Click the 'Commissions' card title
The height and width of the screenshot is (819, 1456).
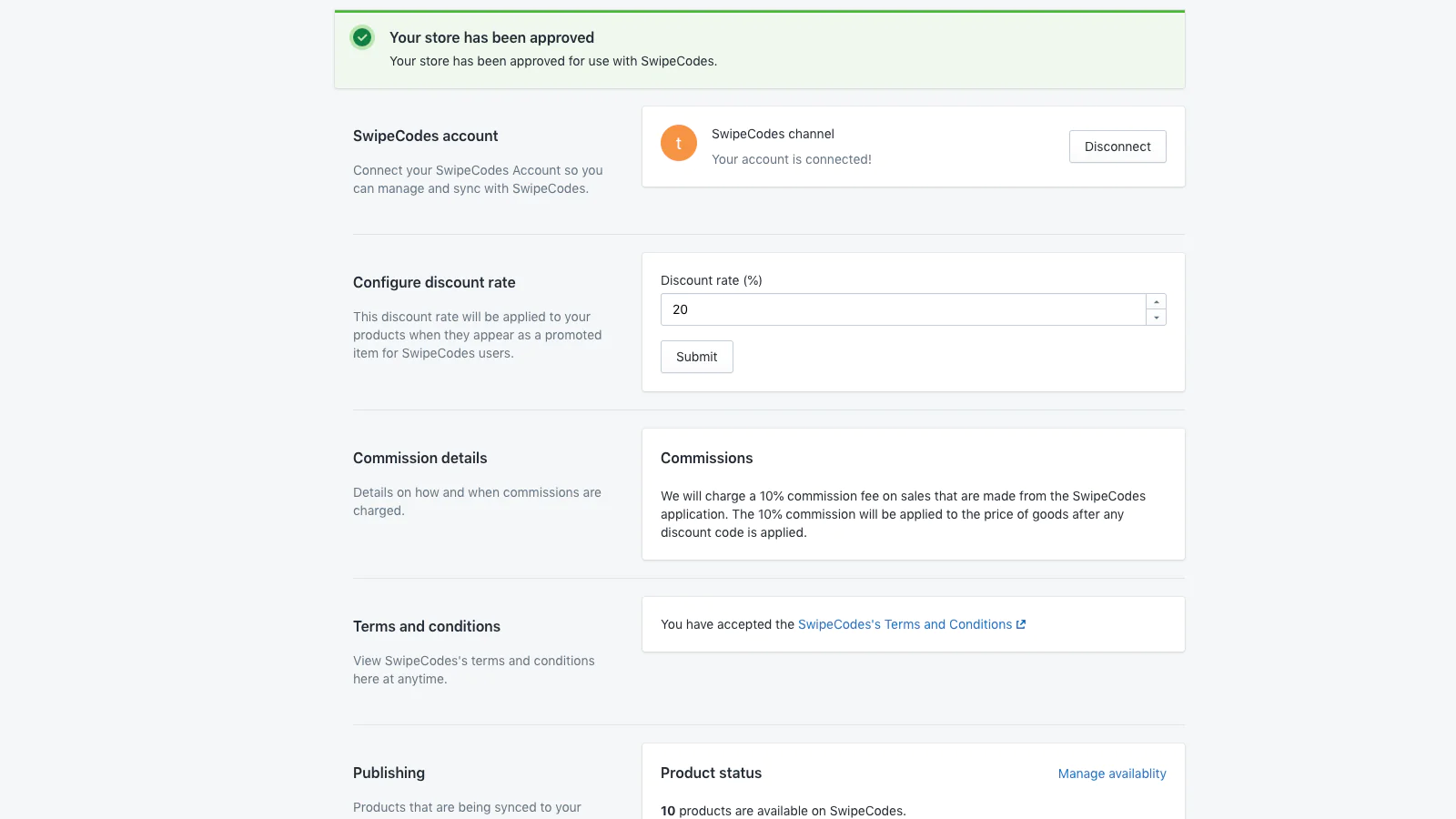(x=707, y=458)
